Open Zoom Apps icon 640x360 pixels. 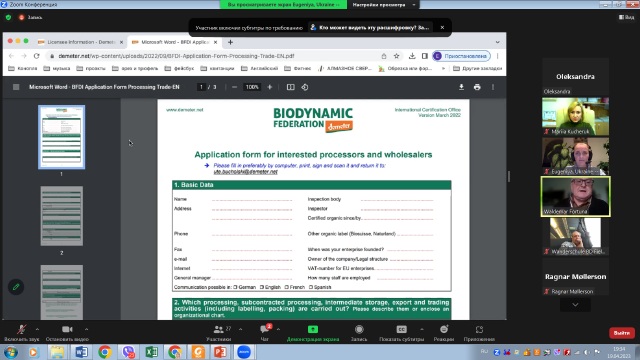tap(479, 329)
